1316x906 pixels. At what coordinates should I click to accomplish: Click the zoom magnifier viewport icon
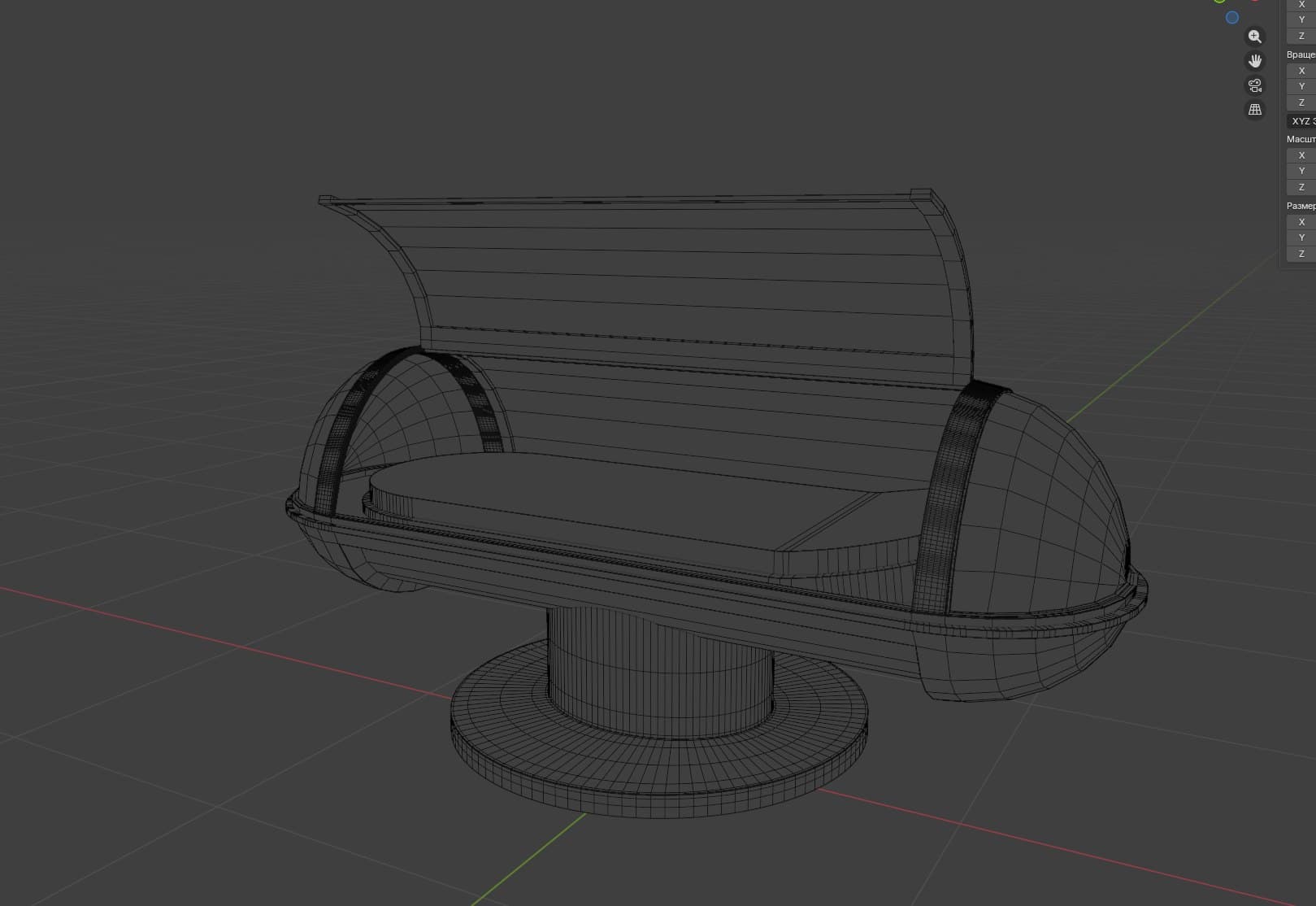point(1255,37)
